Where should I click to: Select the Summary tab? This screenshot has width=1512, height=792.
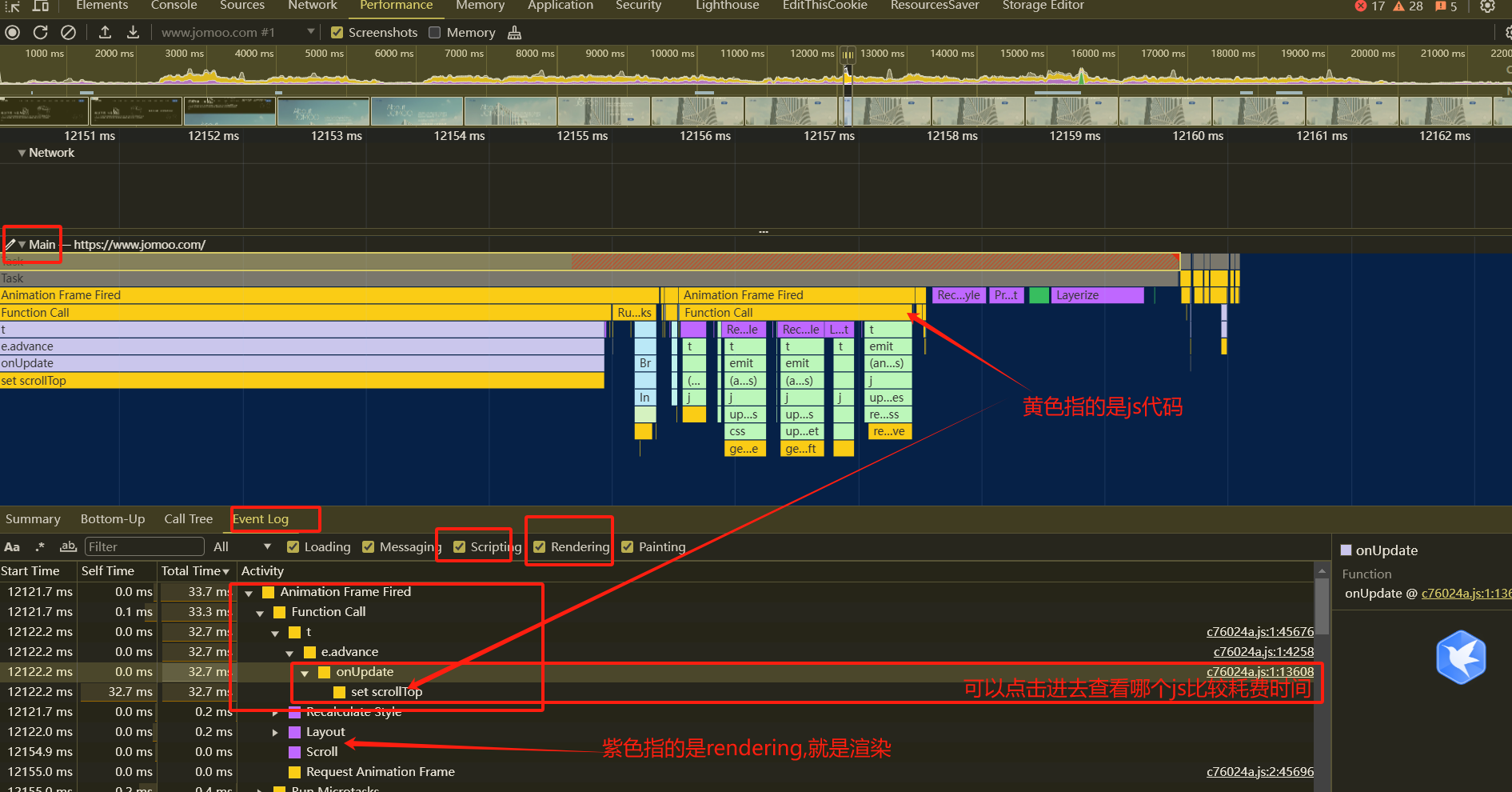tap(33, 518)
